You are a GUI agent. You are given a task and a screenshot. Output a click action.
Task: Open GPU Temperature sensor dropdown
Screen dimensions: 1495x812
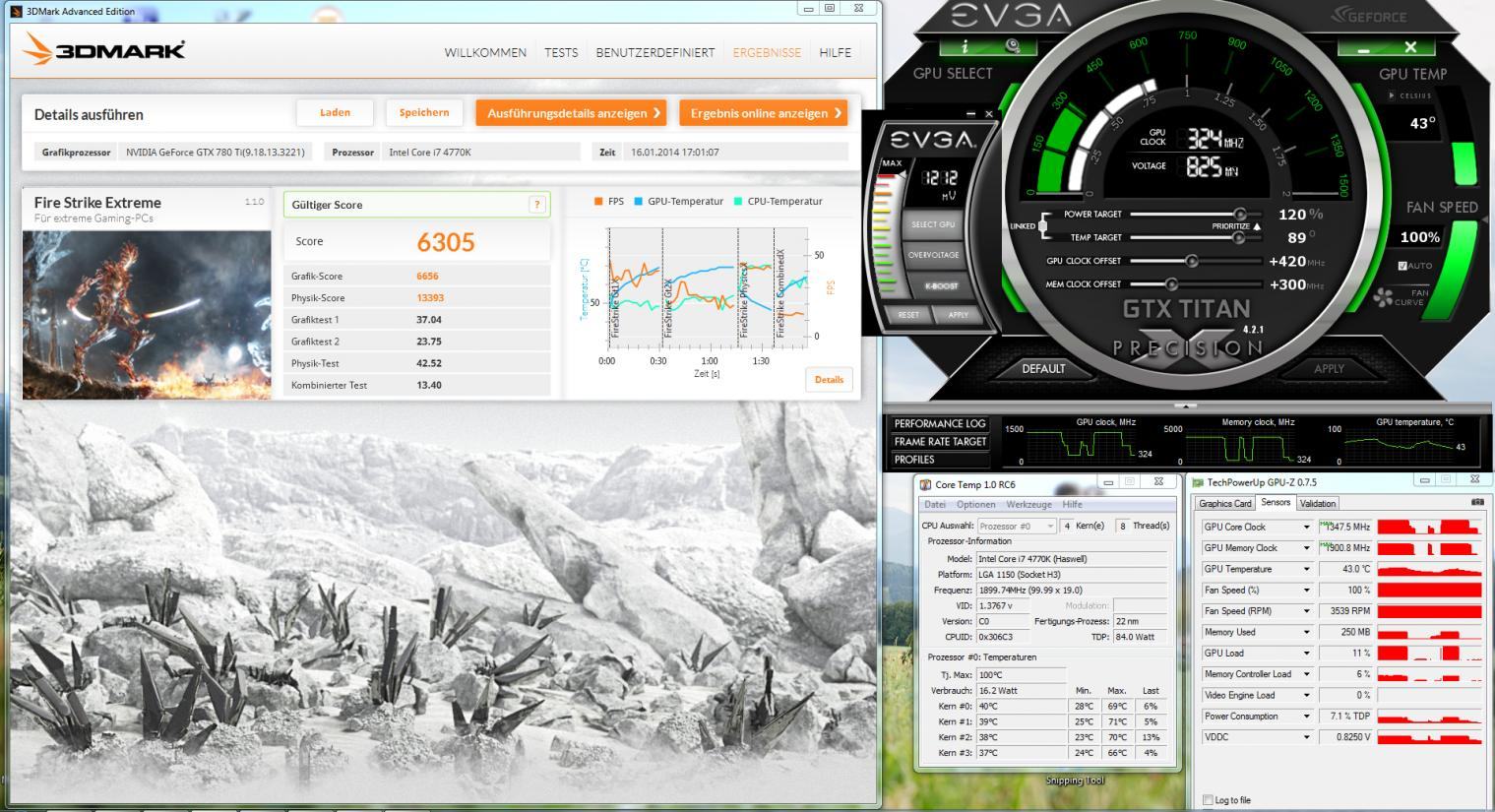(x=1306, y=569)
